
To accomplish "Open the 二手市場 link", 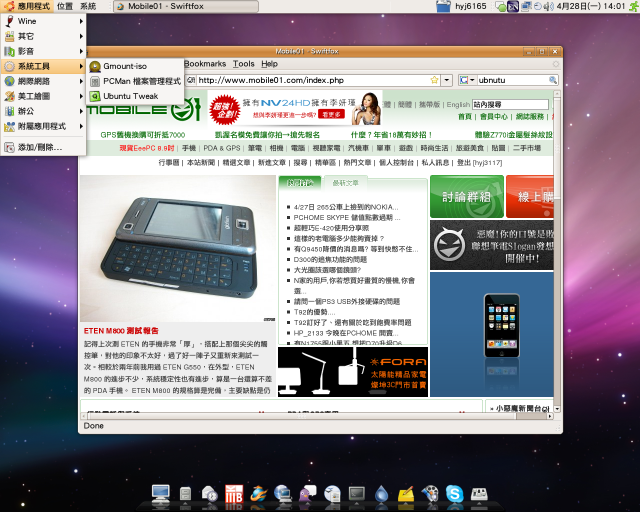I will pos(527,148).
